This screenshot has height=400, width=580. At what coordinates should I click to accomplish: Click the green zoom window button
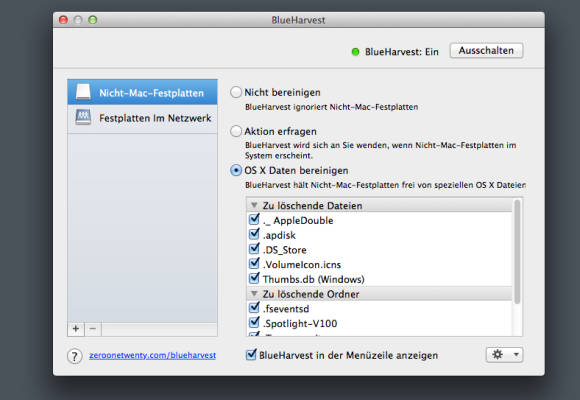pyautogui.click(x=93, y=20)
